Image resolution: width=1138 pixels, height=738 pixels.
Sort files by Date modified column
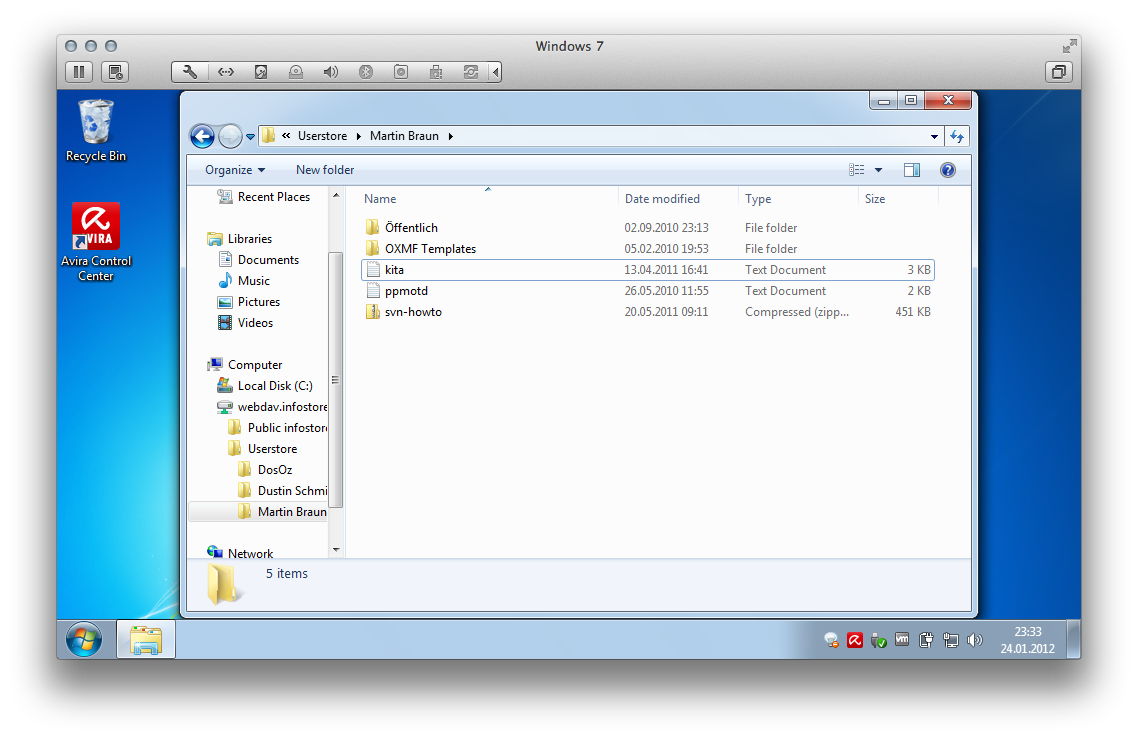662,199
